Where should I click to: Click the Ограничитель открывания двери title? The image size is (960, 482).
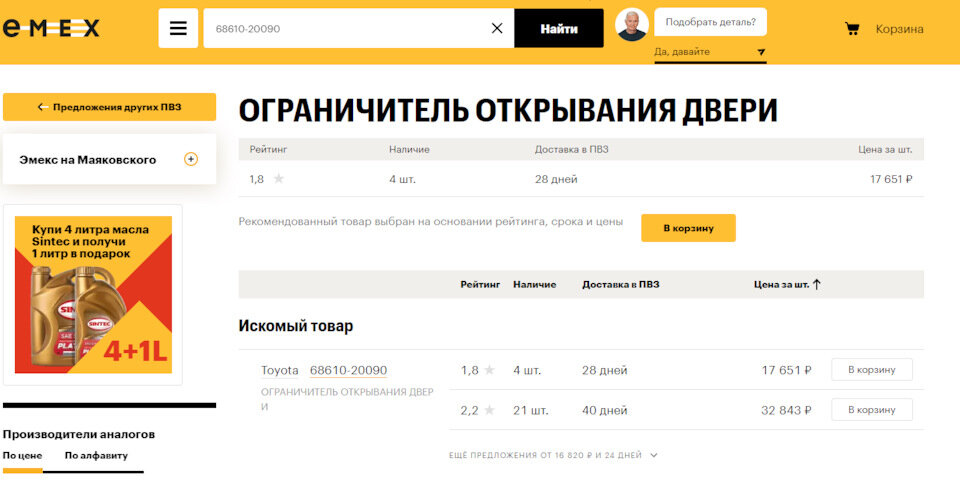(508, 111)
